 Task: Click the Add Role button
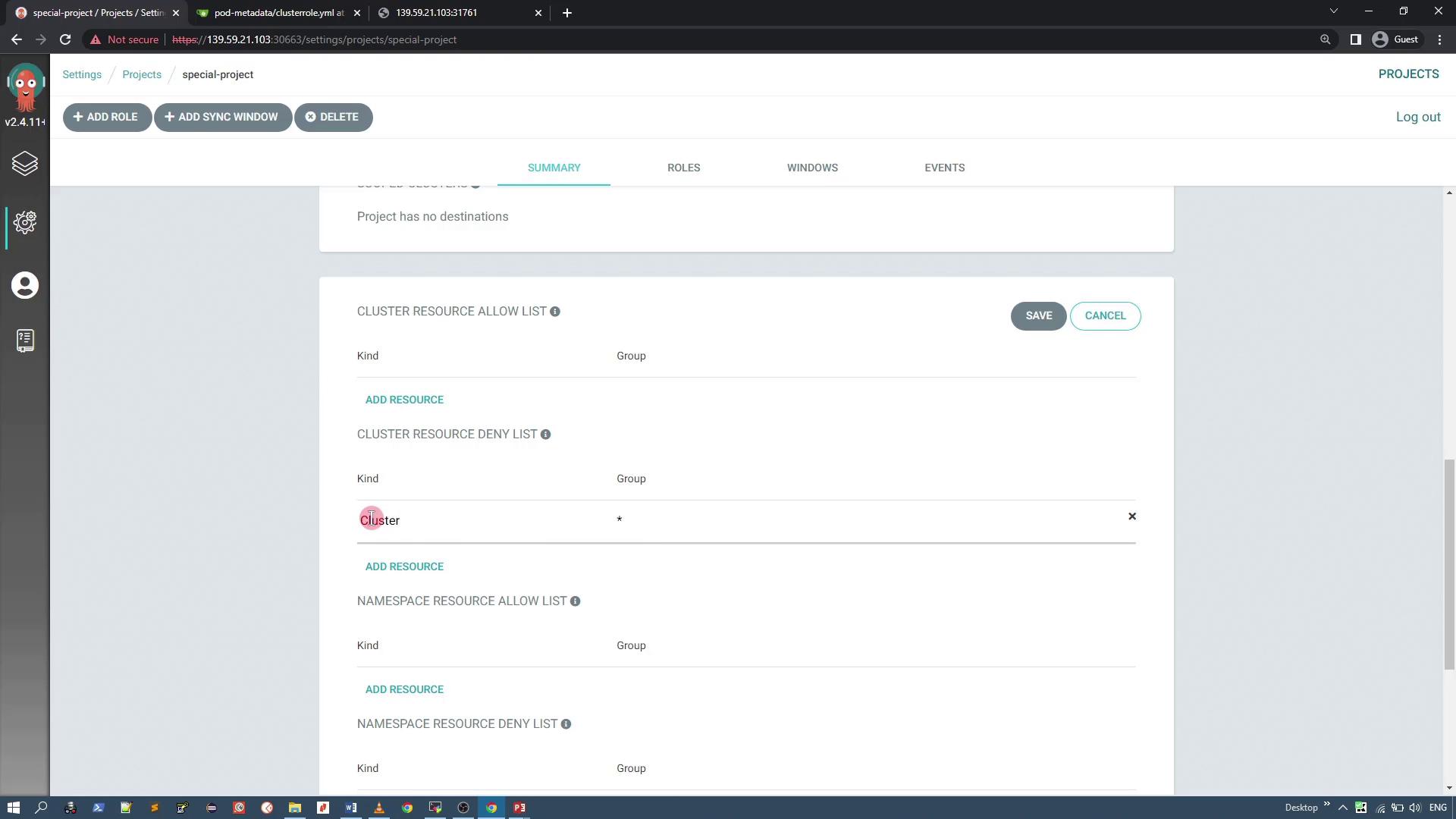(x=106, y=117)
